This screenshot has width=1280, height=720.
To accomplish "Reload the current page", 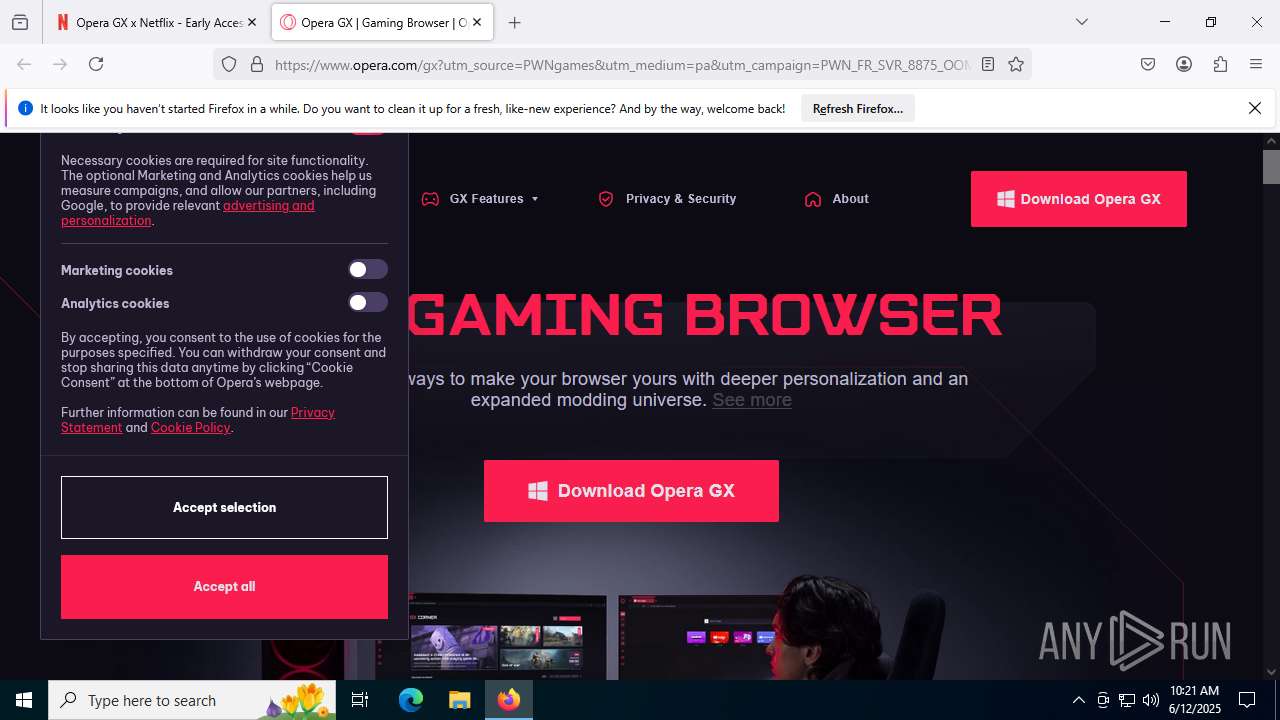I will tap(96, 64).
